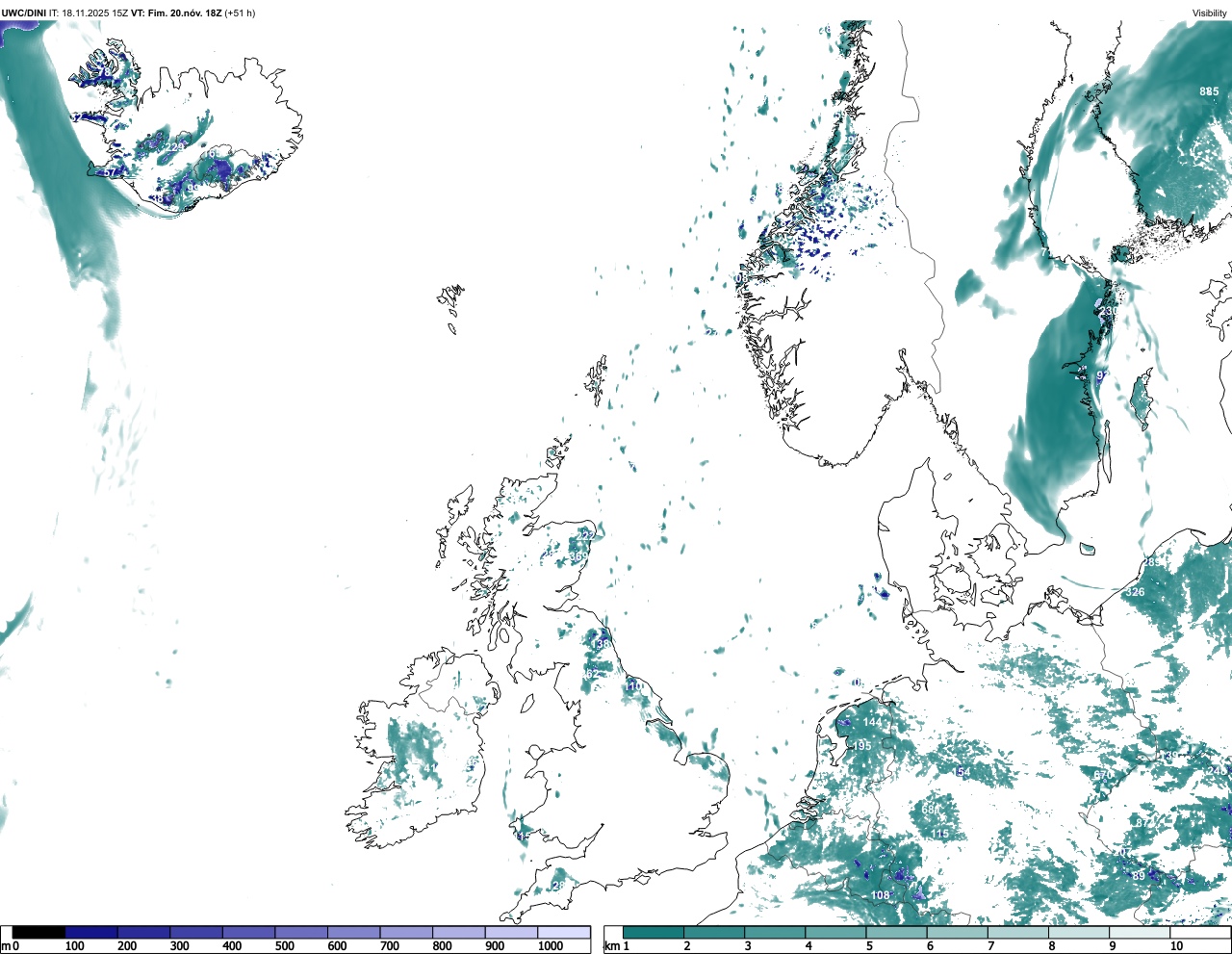Viewport: 1232px width, 954px height.
Task: Click the 500–600 m legend swatch
Action: [301, 932]
